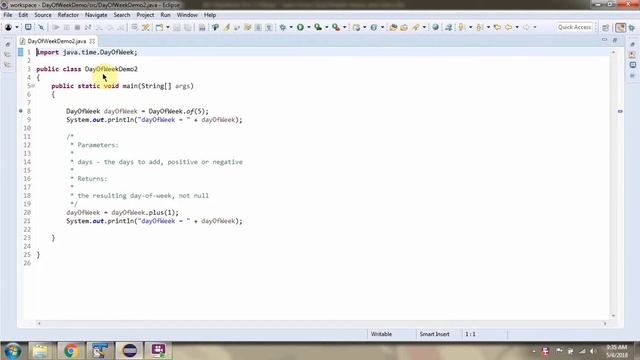Toggle the breakpoint marker on line 8
Image resolution: width=640 pixels, height=360 pixels.
20,111
